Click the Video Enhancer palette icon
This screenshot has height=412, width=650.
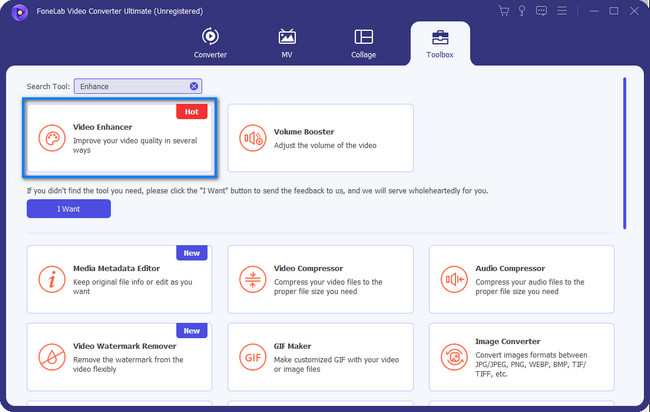(x=52, y=138)
